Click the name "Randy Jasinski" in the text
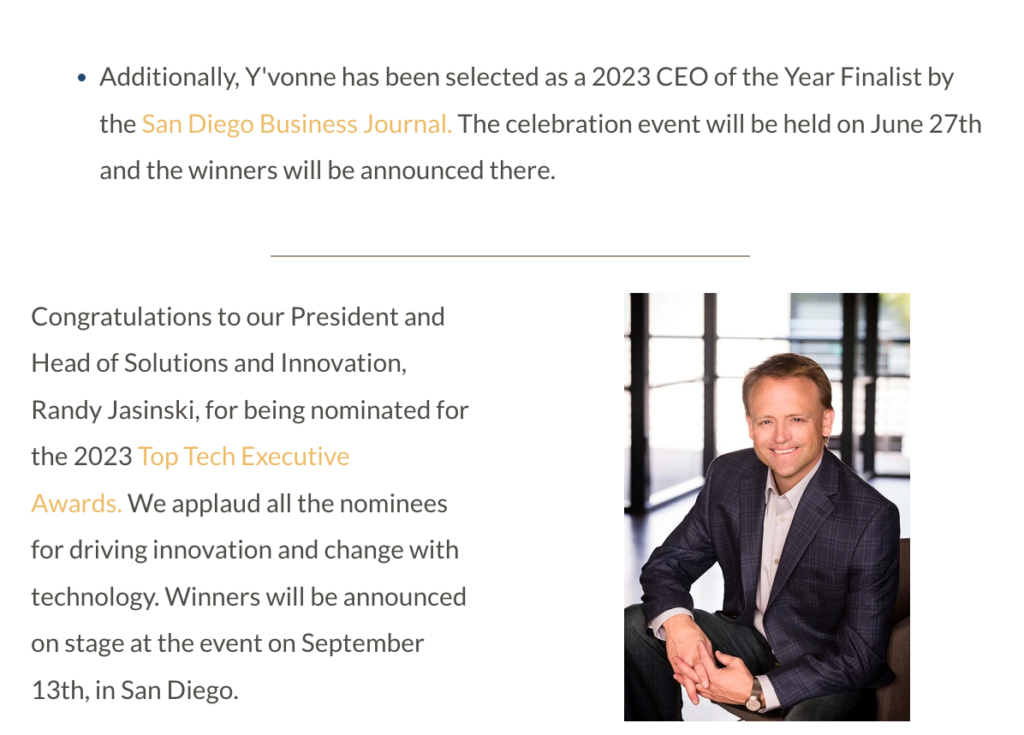 point(115,411)
